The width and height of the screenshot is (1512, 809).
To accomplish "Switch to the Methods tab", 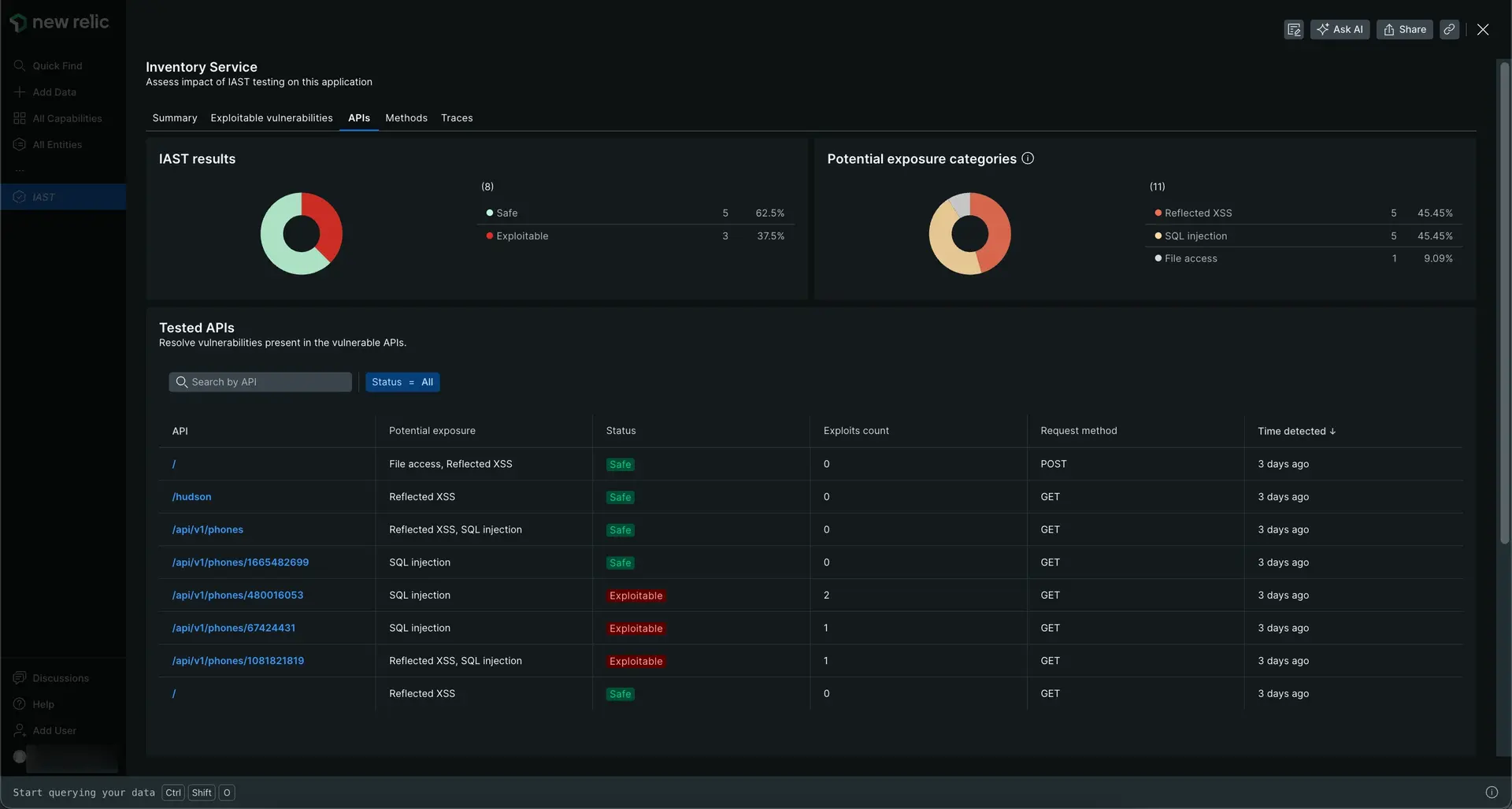I will point(406,118).
